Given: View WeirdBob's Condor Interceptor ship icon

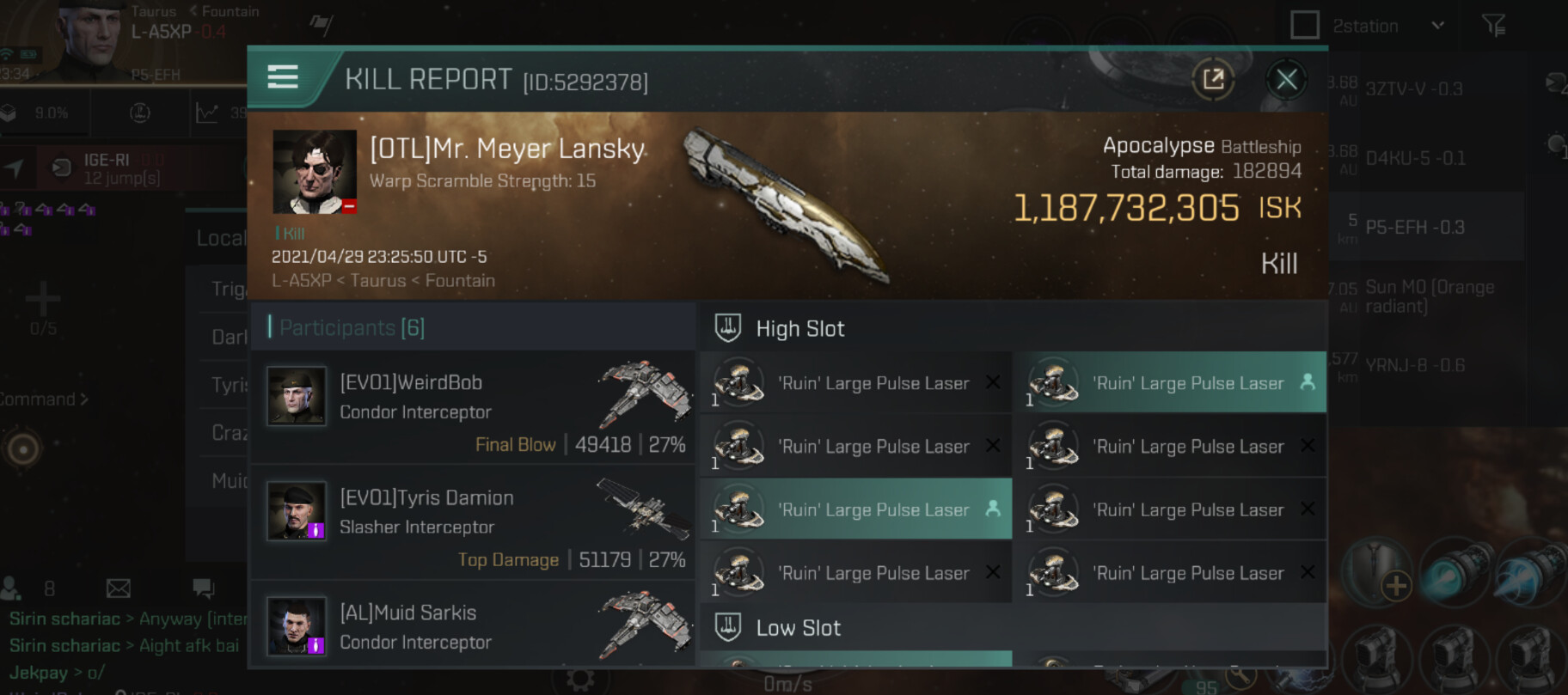Looking at the screenshot, I should pyautogui.click(x=646, y=393).
